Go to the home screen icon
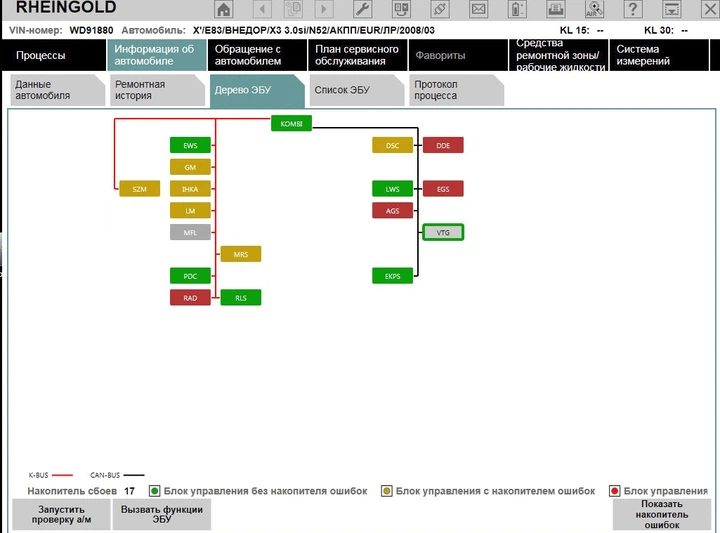Viewport: 720px width, 533px height. pos(224,9)
